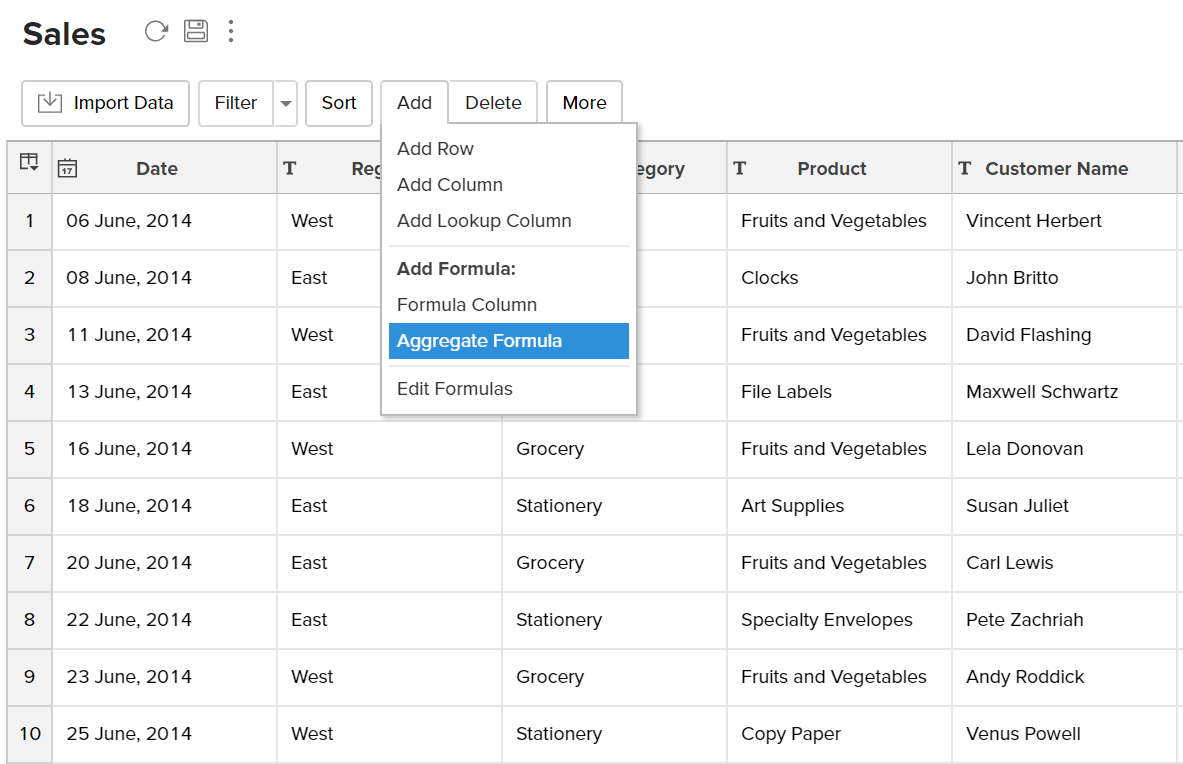
Task: Click the Delete button
Action: click(x=493, y=102)
